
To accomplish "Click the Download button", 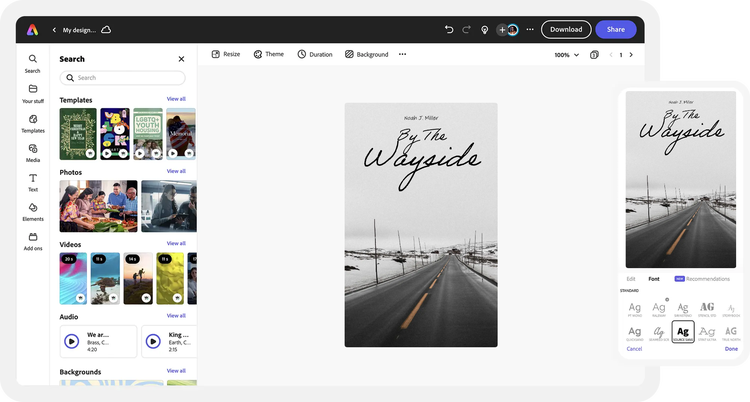I will [566, 30].
